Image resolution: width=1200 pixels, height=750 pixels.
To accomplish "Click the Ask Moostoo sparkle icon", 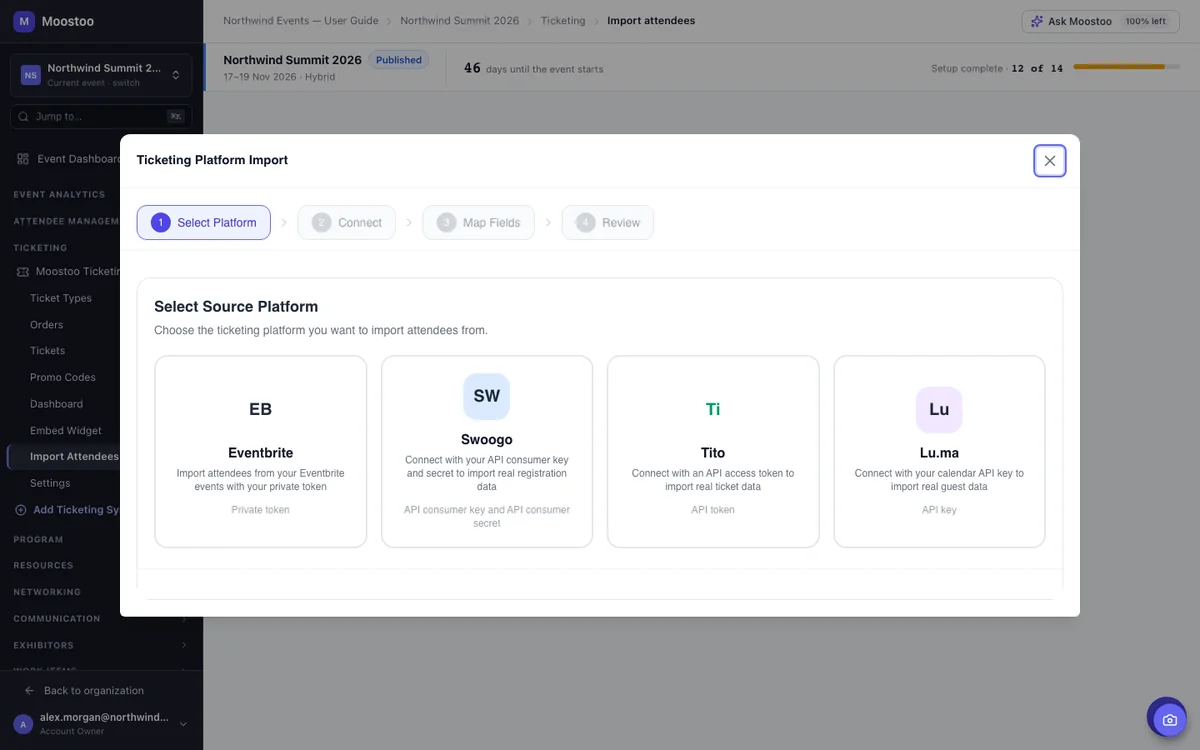I will pos(1036,21).
